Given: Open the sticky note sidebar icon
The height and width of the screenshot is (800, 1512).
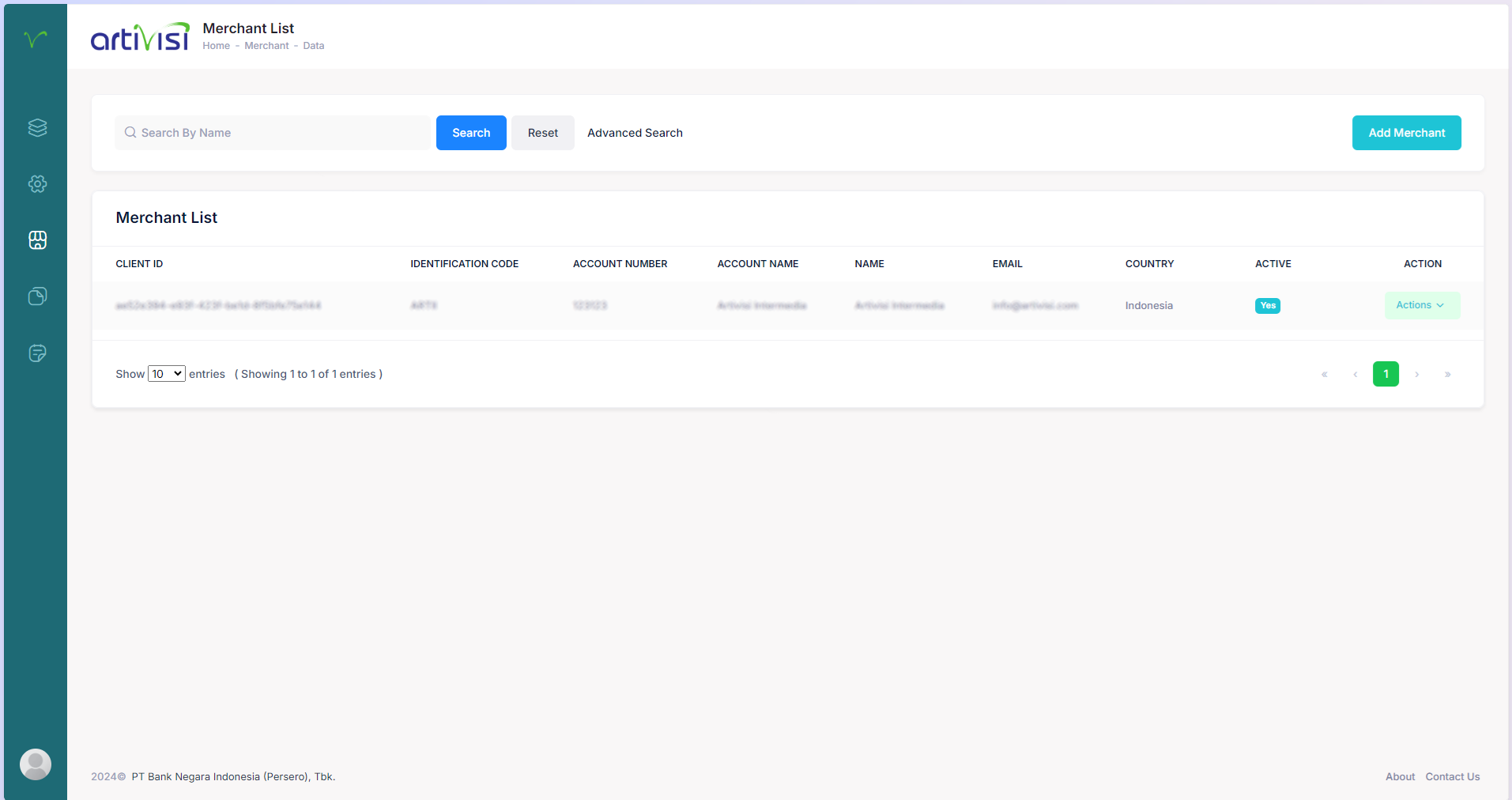Looking at the screenshot, I should (x=37, y=353).
